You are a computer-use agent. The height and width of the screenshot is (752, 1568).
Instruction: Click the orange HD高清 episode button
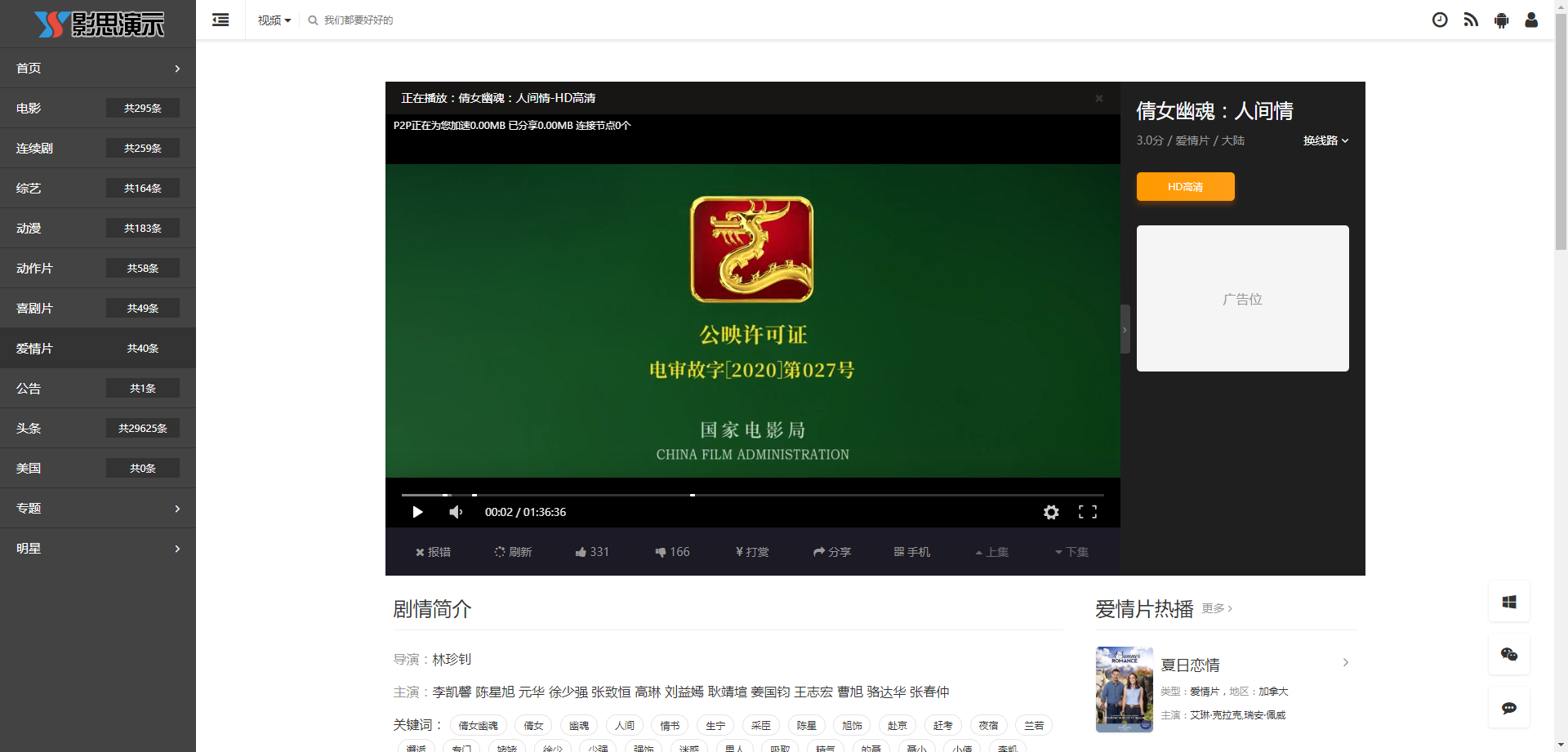click(x=1185, y=187)
